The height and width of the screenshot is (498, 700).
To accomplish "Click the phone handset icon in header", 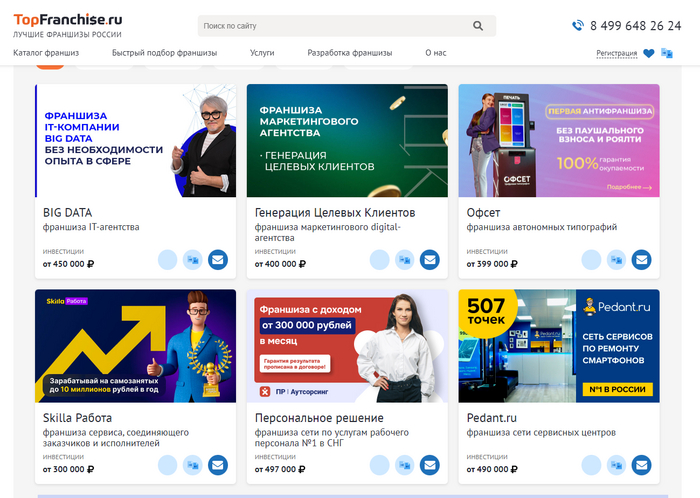I will [578, 25].
